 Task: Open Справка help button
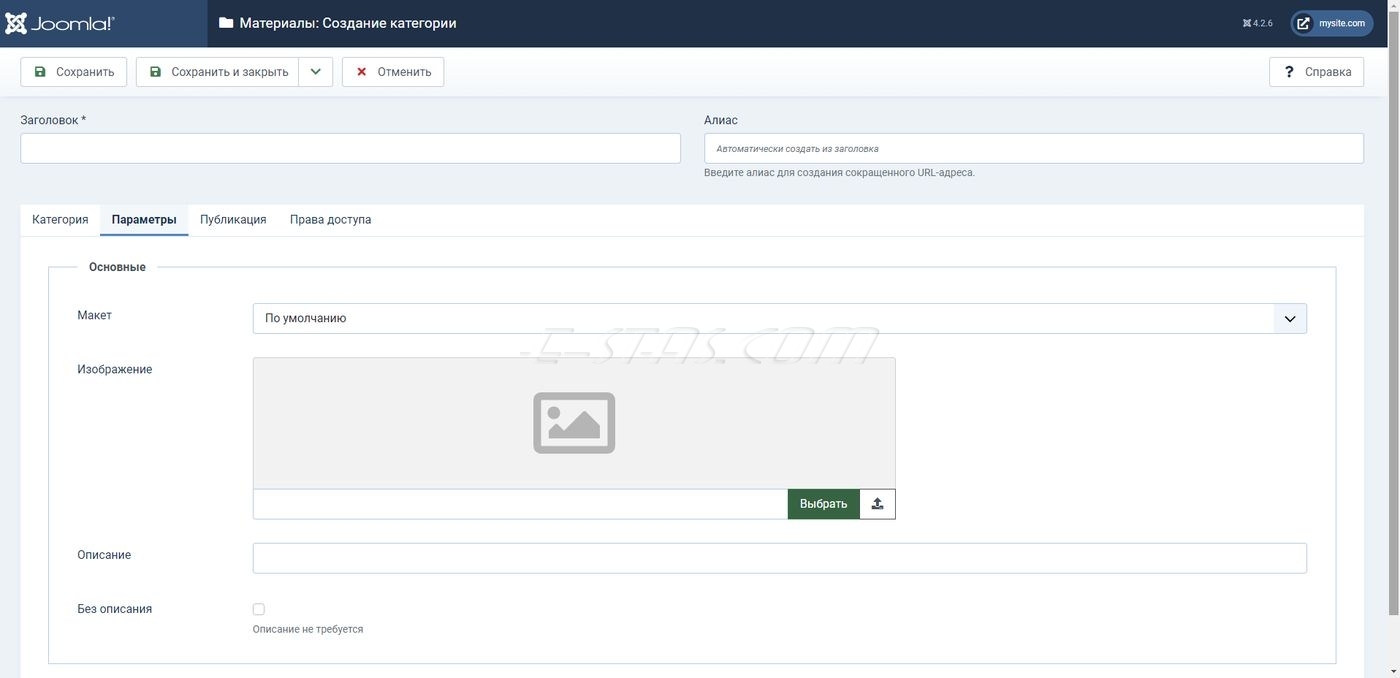click(1316, 72)
